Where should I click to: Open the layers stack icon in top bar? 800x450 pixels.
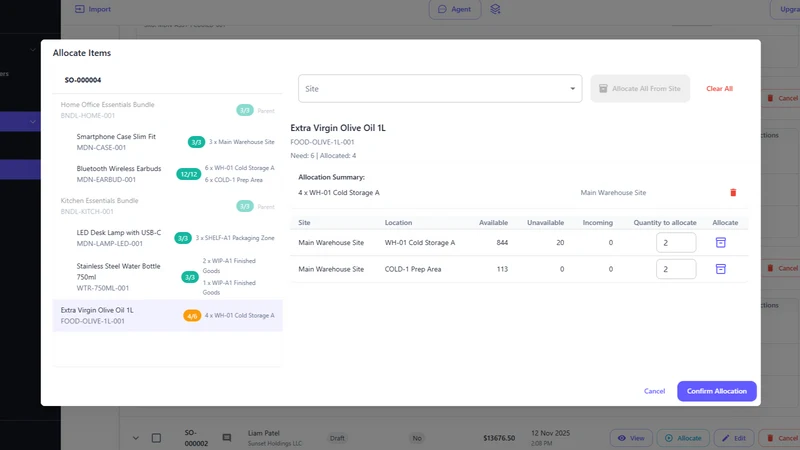[x=495, y=9]
